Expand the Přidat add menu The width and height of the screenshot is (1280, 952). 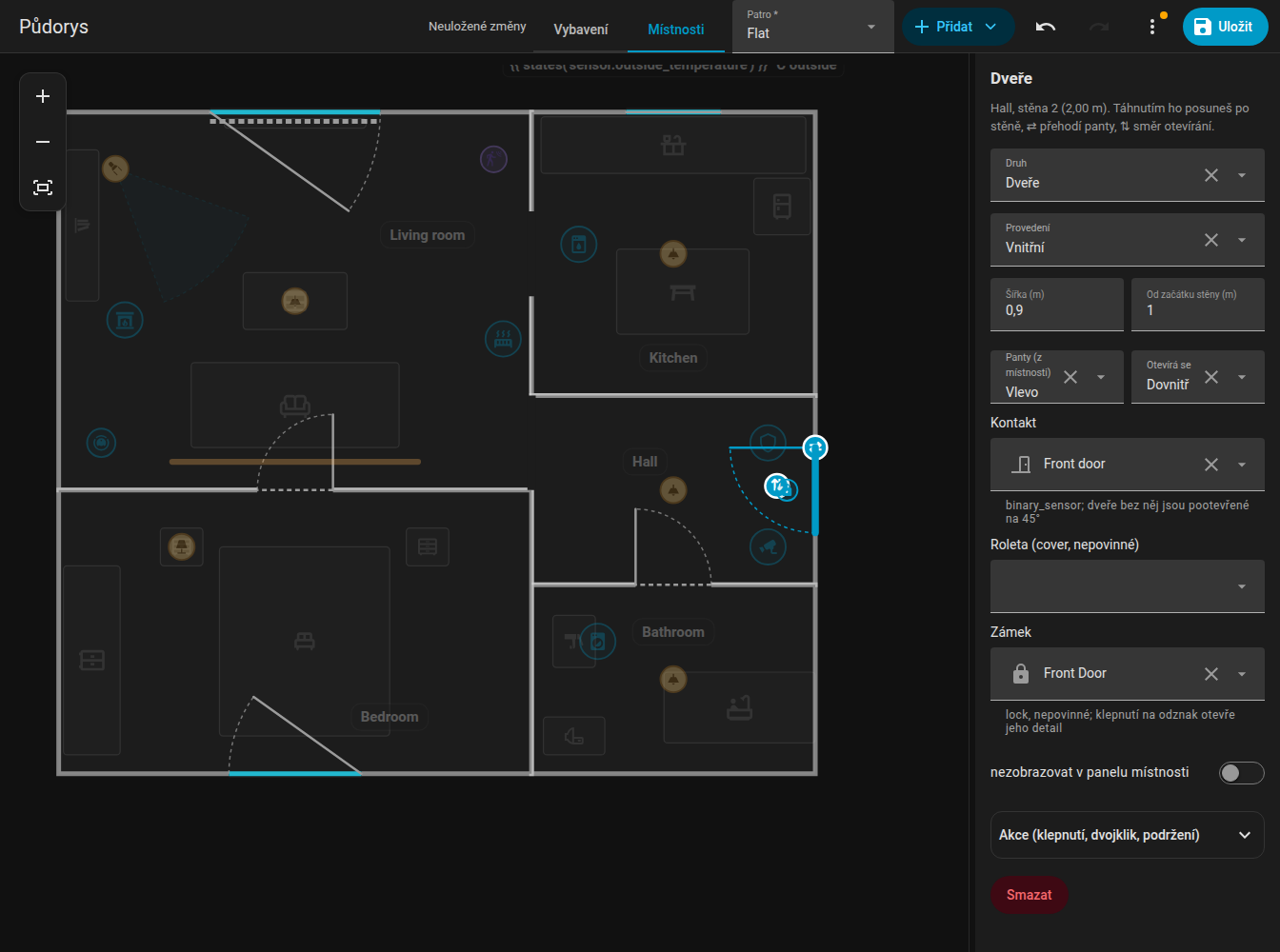tap(957, 27)
